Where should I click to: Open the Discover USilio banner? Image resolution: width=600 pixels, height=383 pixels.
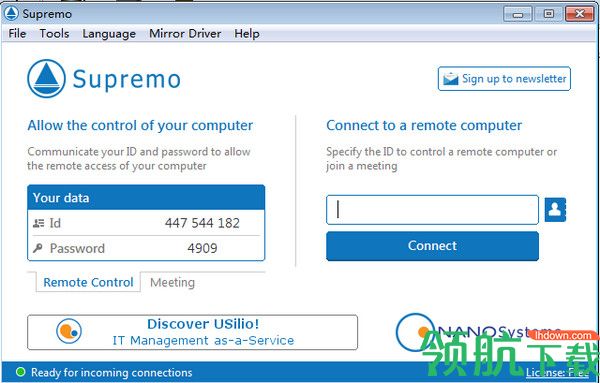click(192, 332)
